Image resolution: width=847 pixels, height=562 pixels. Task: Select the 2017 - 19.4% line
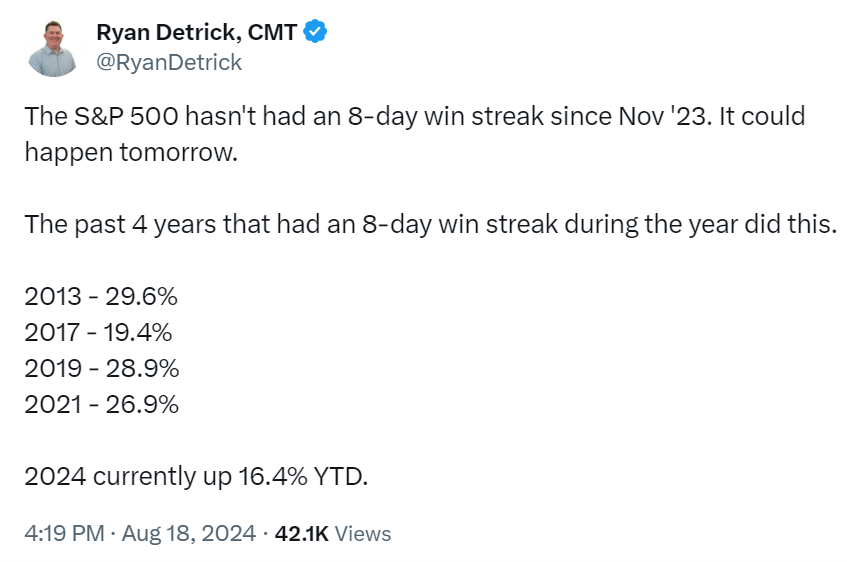click(98, 332)
